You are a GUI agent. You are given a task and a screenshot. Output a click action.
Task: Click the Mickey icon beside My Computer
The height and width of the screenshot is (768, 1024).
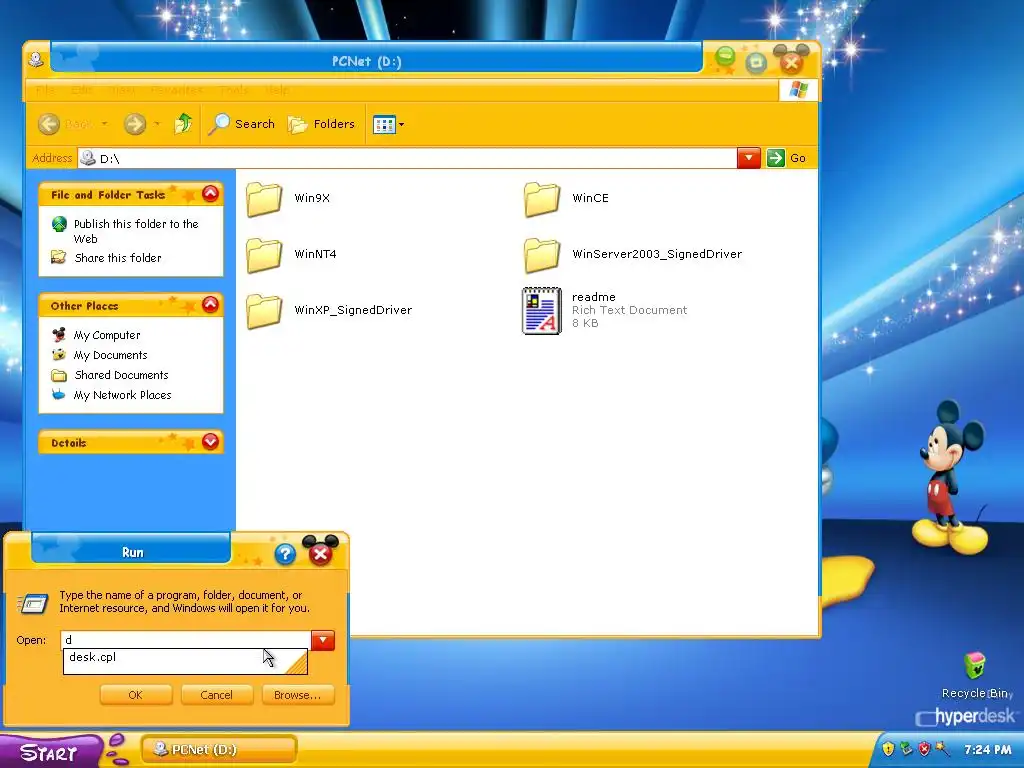[59, 334]
